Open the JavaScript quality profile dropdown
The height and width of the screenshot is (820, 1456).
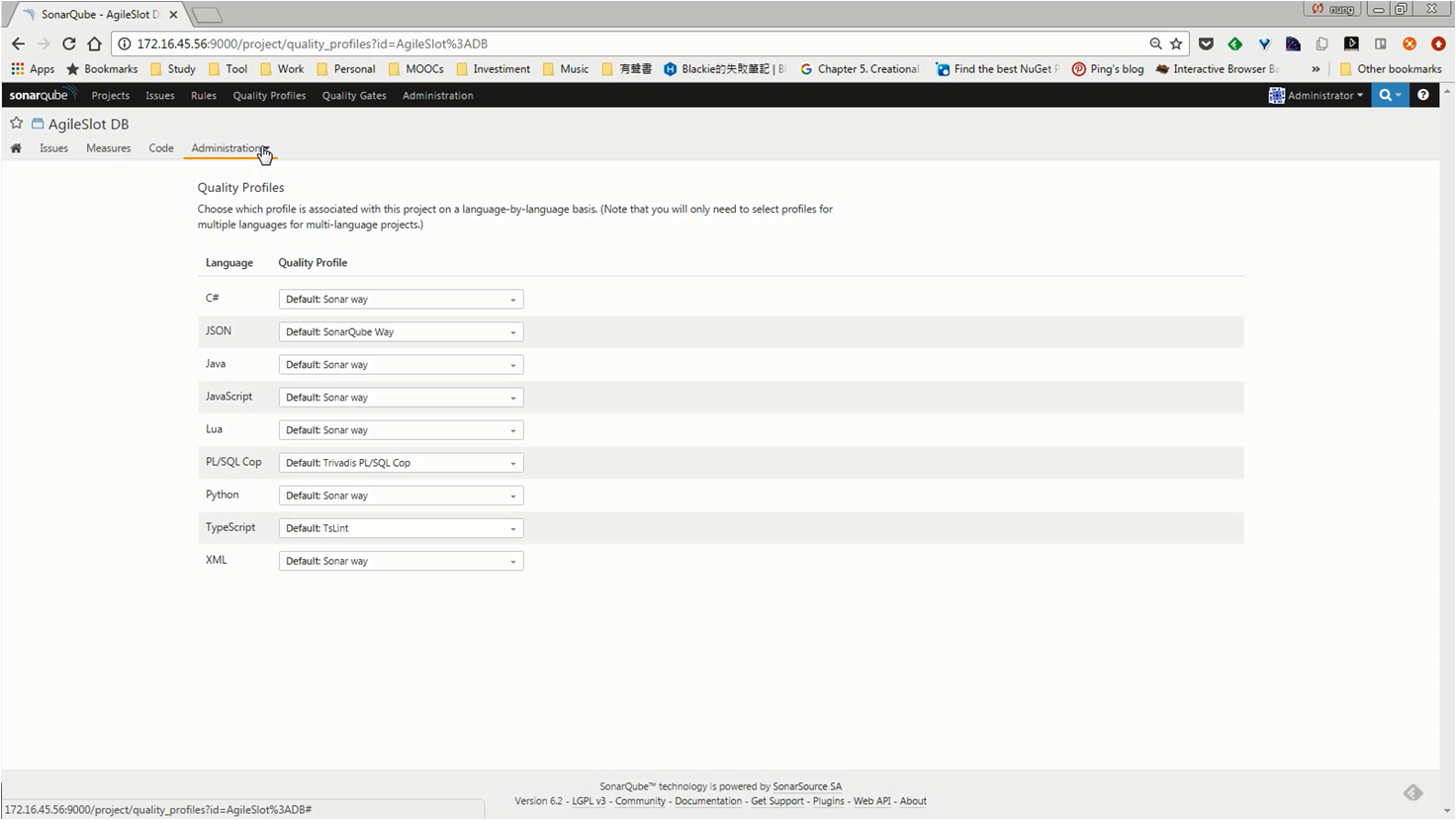coord(401,397)
